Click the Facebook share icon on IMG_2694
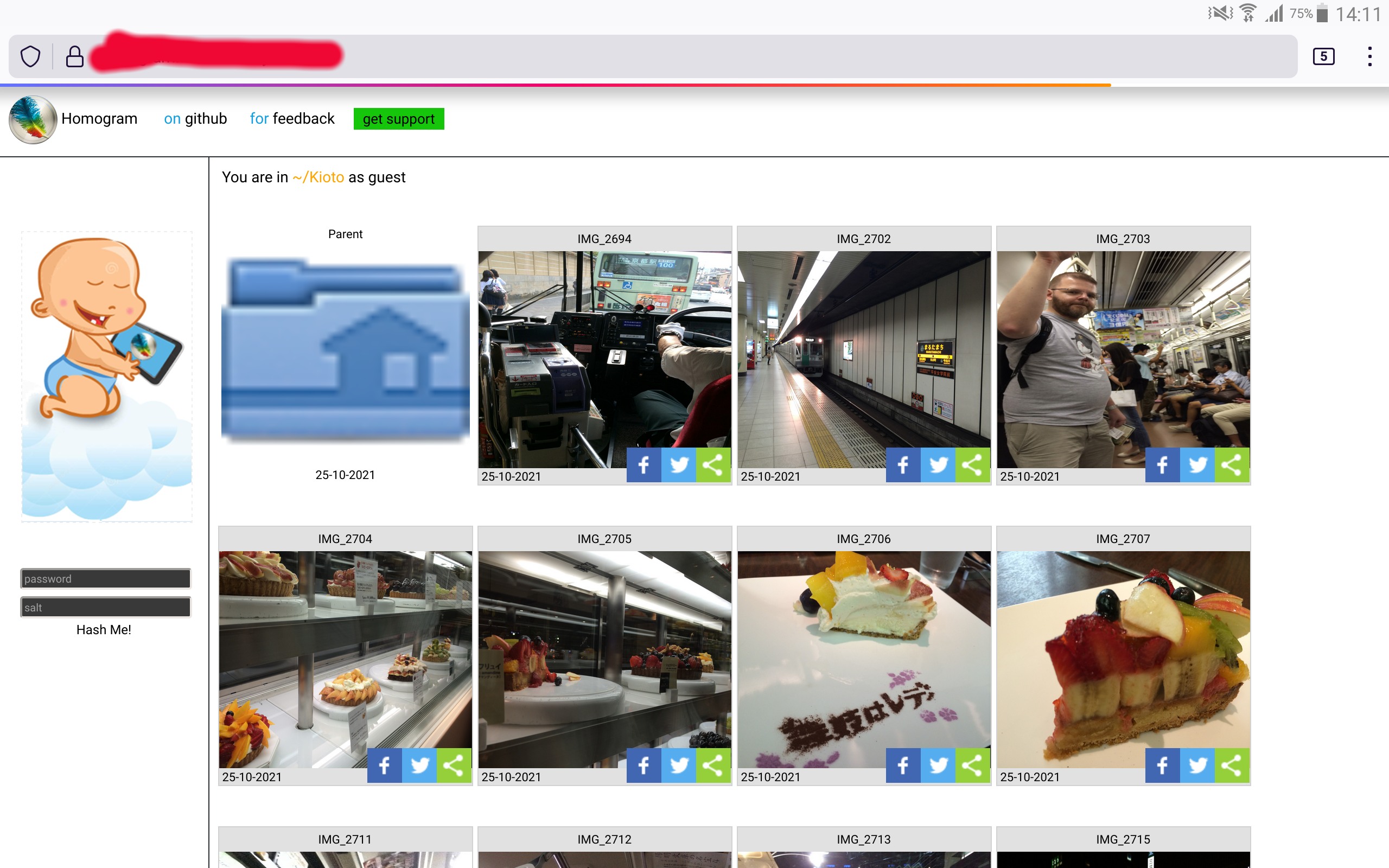Screen dimensions: 1389x868 pyautogui.click(x=645, y=465)
